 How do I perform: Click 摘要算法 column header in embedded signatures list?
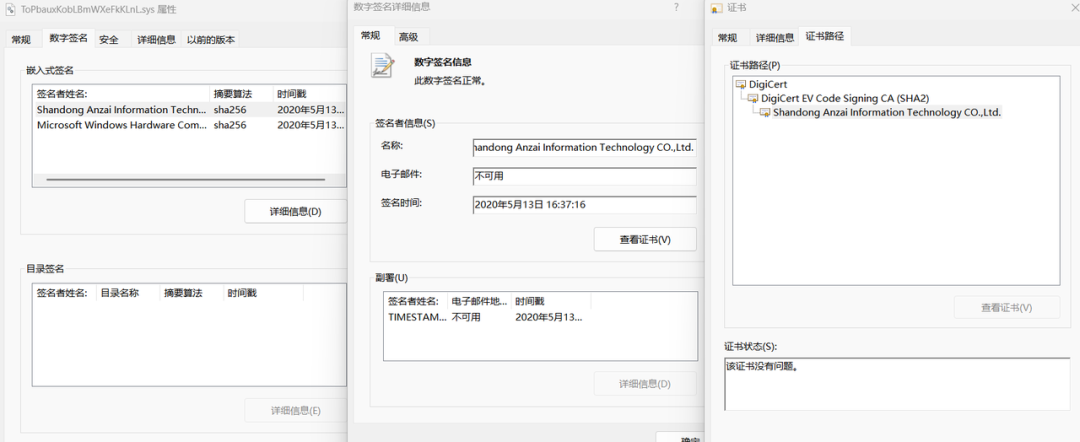click(241, 94)
